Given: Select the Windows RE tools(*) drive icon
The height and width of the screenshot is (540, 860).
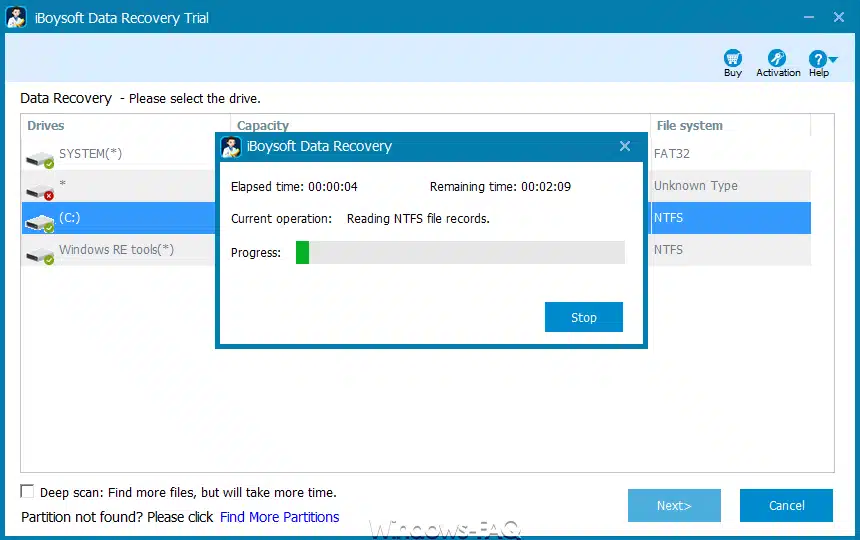Looking at the screenshot, I should [40, 255].
